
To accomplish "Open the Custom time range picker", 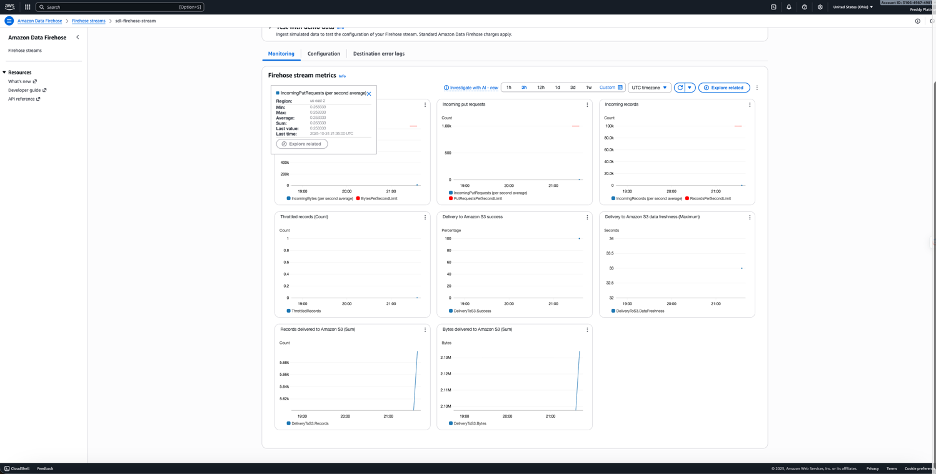I will point(611,88).
